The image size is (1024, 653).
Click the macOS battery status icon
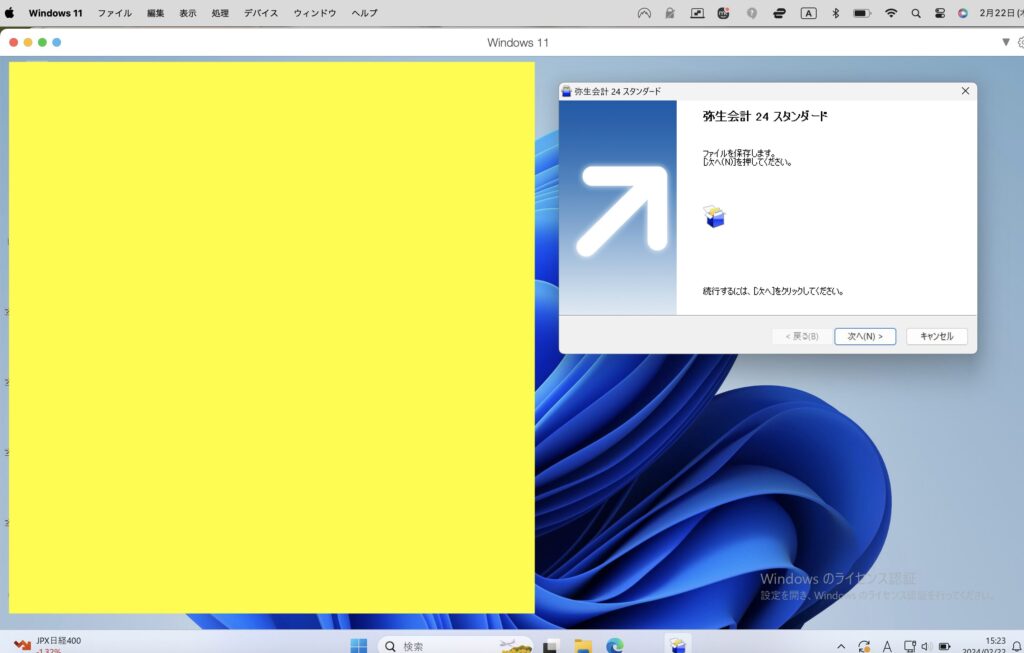(x=862, y=13)
